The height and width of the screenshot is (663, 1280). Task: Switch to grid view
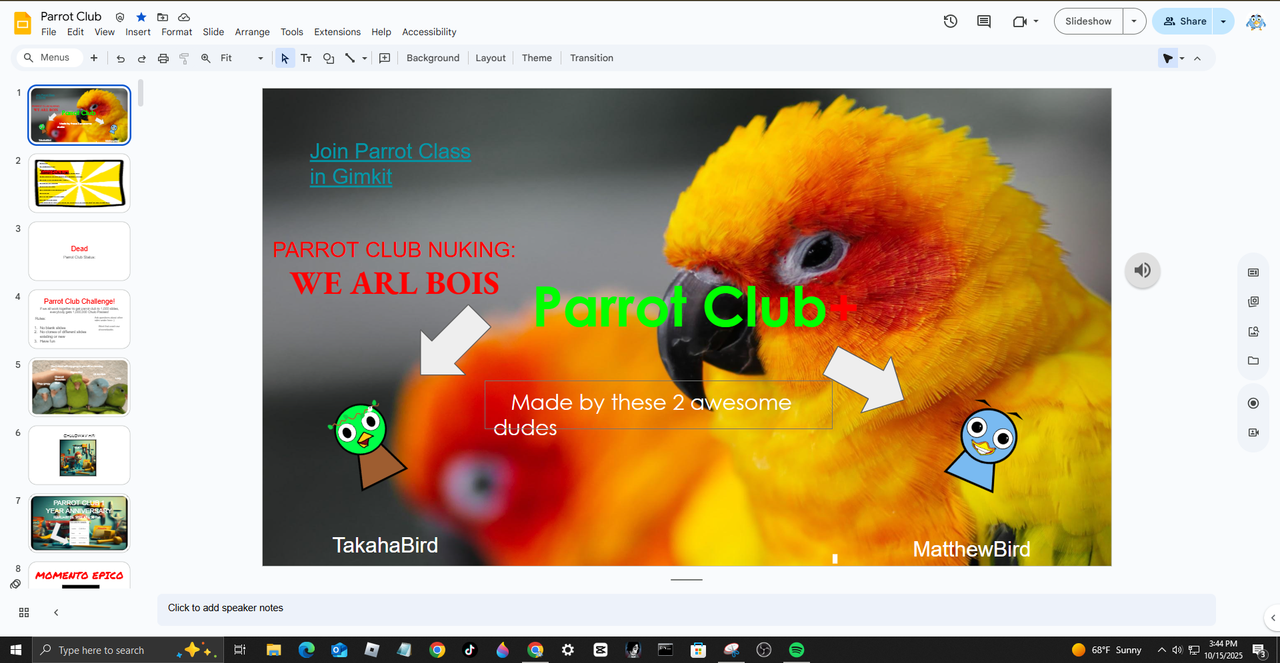coord(24,612)
